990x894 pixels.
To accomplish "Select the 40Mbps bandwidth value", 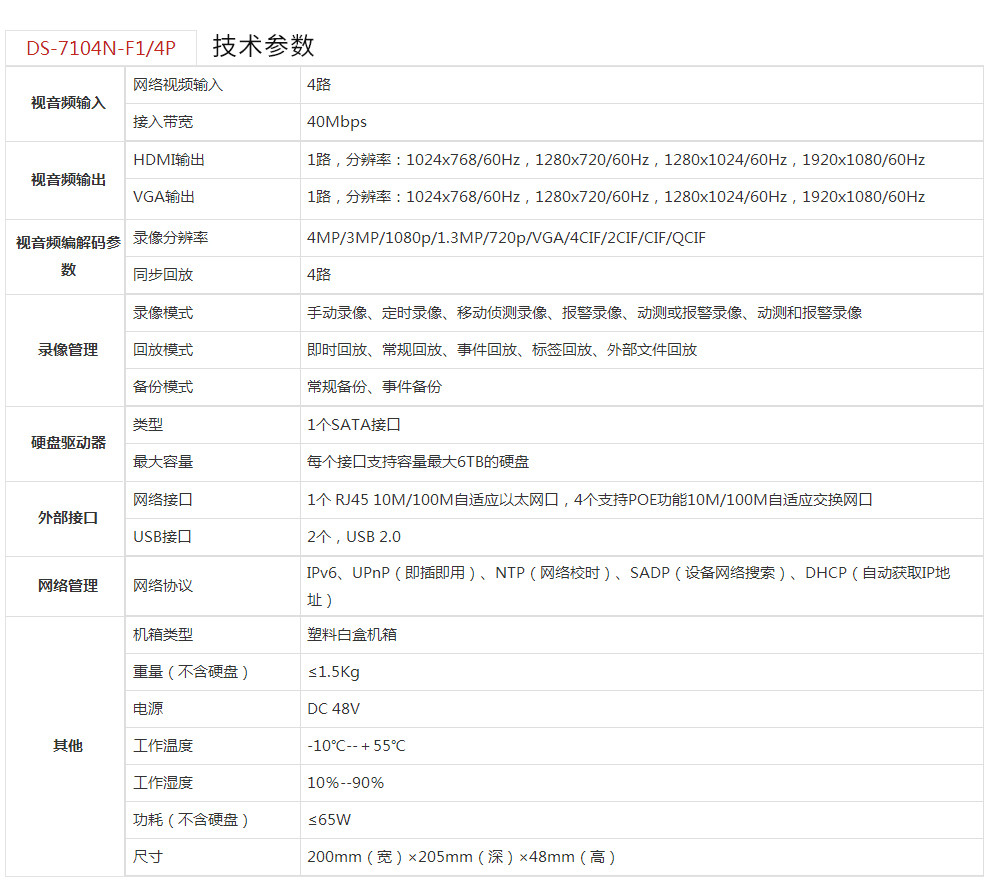I will click(x=337, y=122).
